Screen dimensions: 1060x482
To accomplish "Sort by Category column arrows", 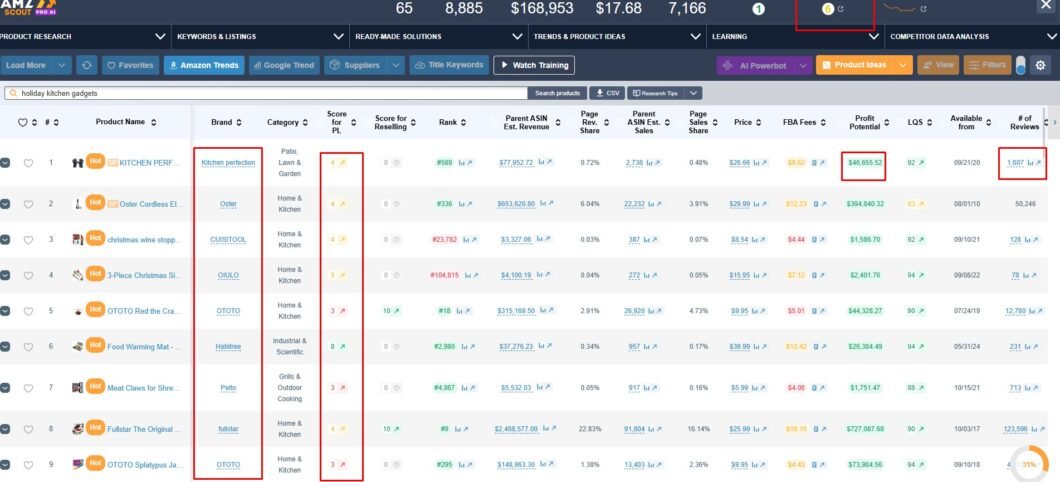I will (304, 122).
